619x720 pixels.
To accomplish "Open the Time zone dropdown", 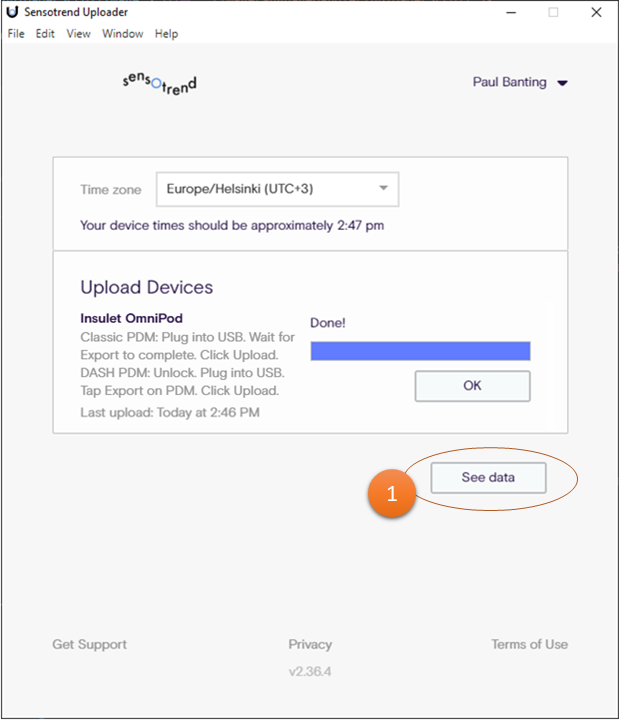I will (263, 189).
